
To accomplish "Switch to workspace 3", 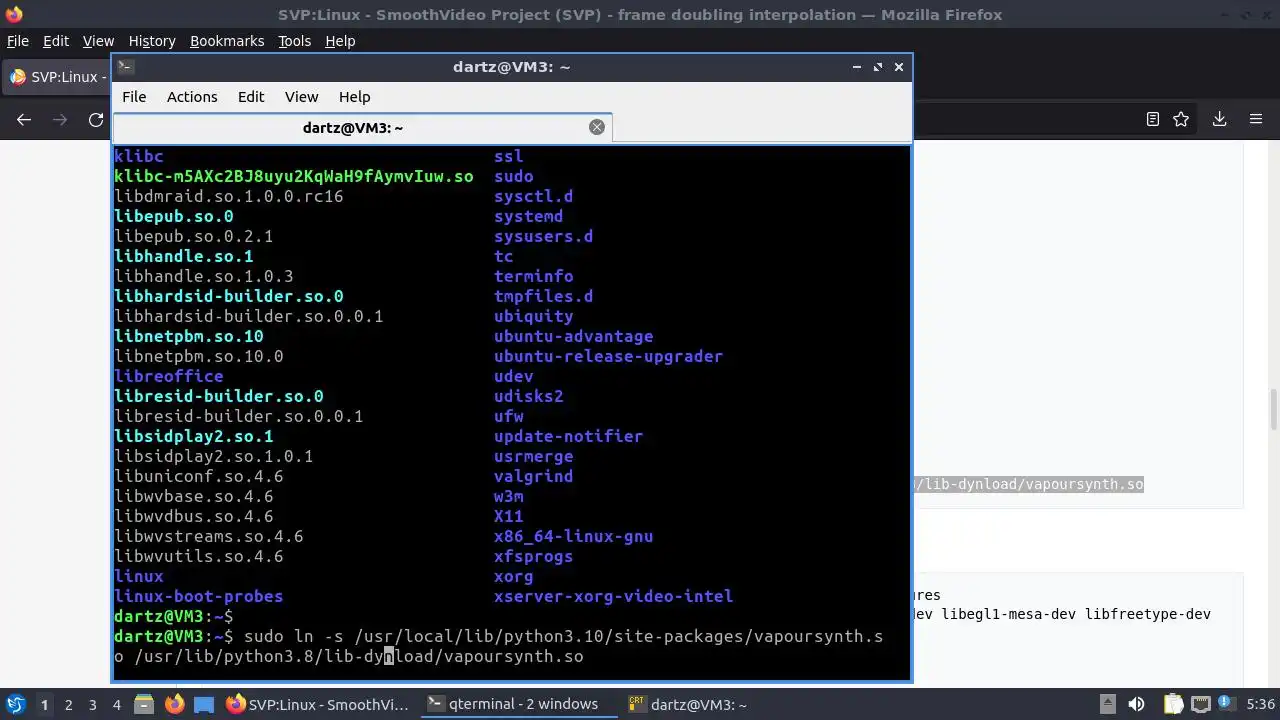I will pyautogui.click(x=93, y=704).
